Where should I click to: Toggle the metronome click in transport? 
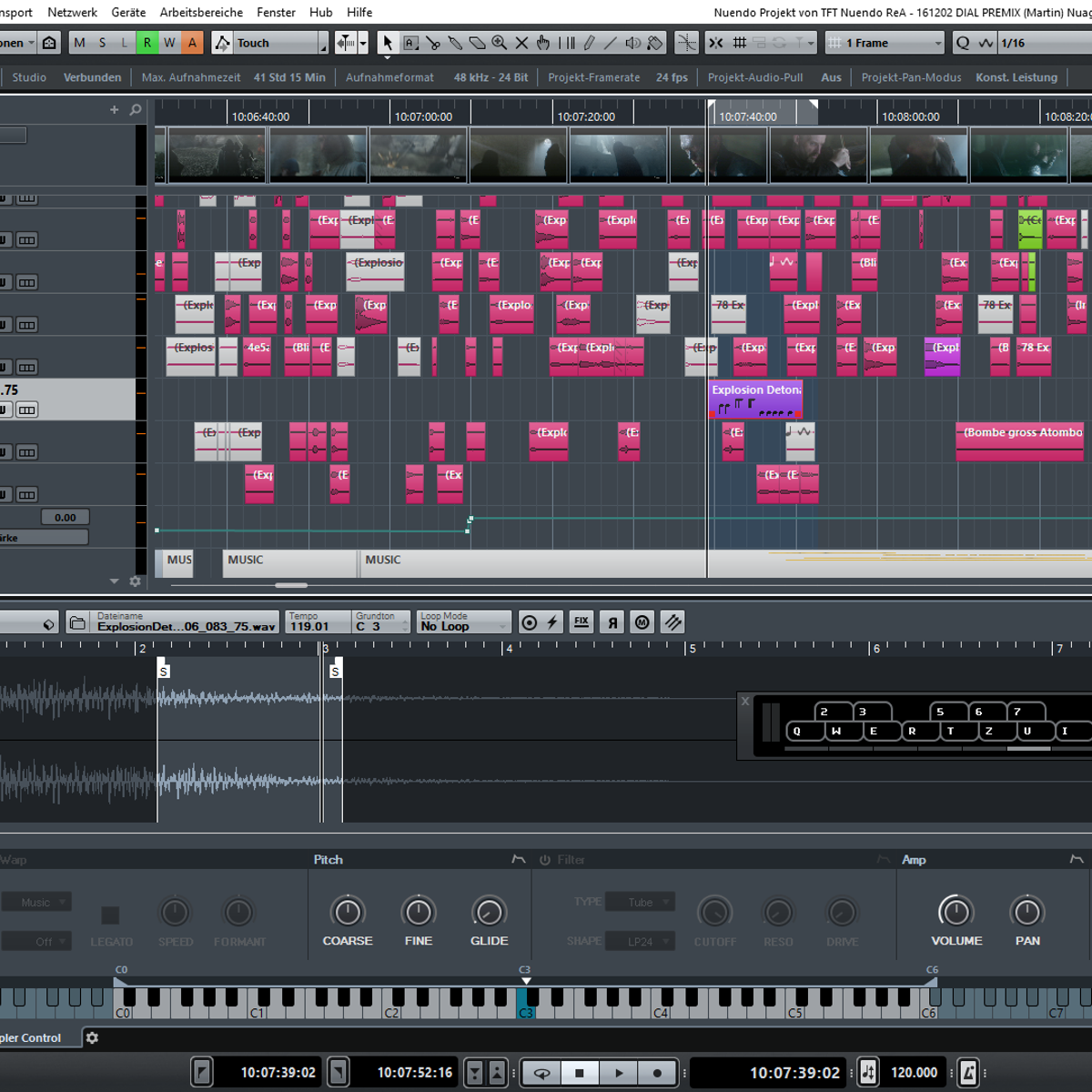(968, 1073)
